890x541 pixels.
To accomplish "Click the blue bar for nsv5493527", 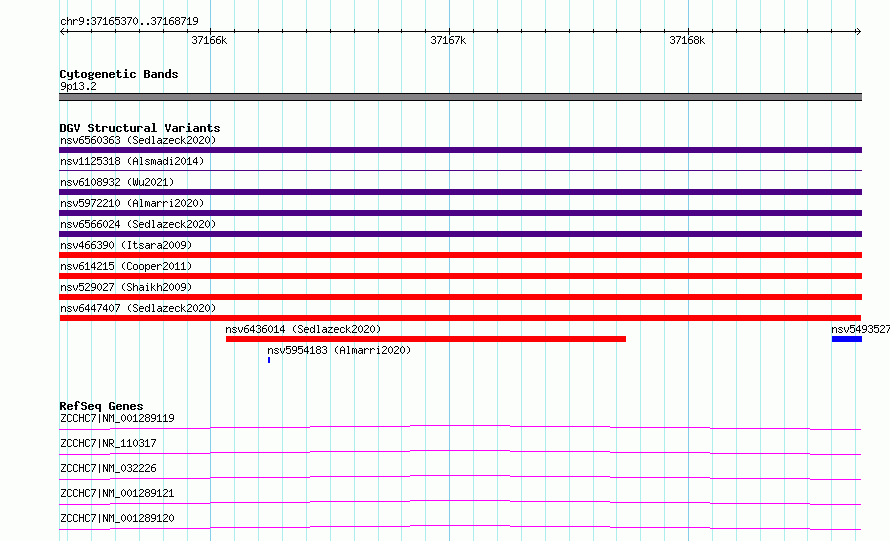I will point(847,339).
